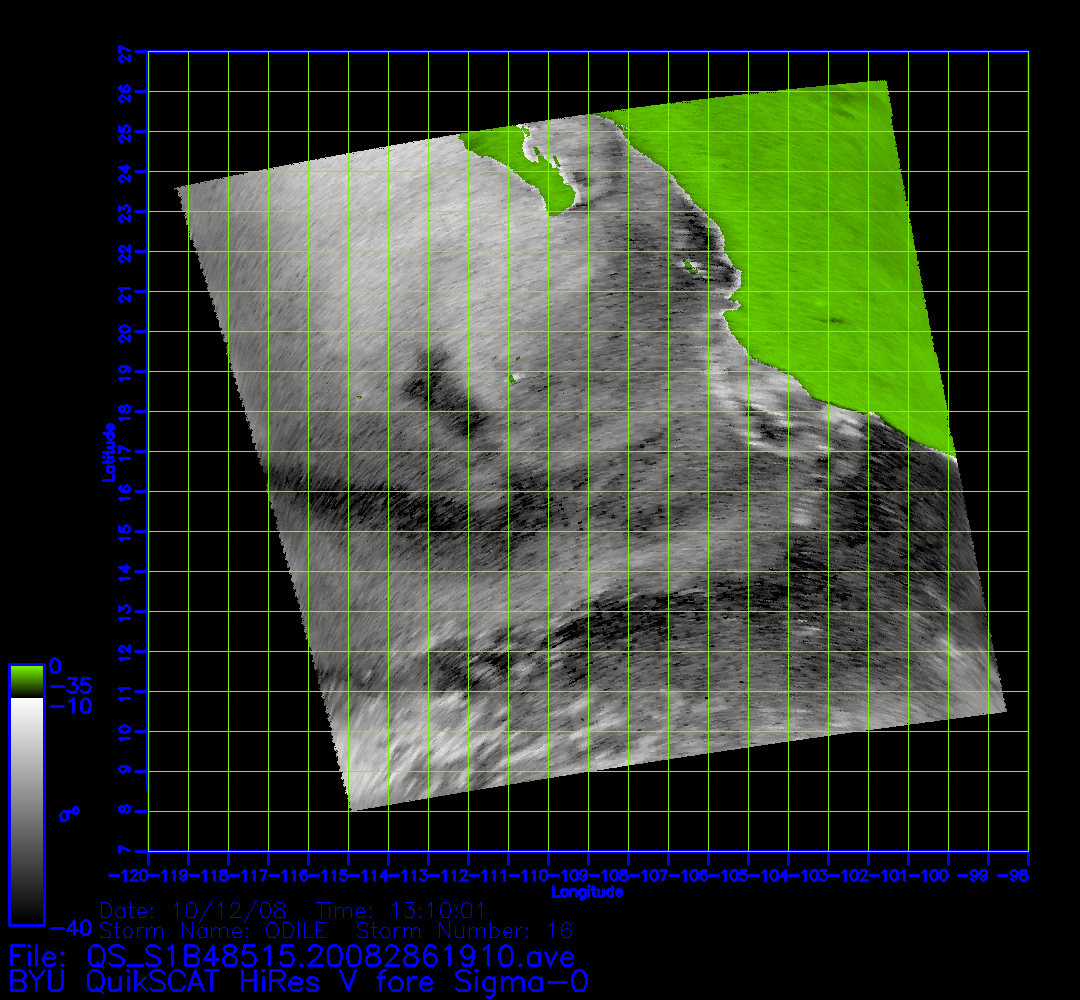This screenshot has height=1000, width=1080.
Task: Select the Longitude axis title
Action: [x=587, y=892]
